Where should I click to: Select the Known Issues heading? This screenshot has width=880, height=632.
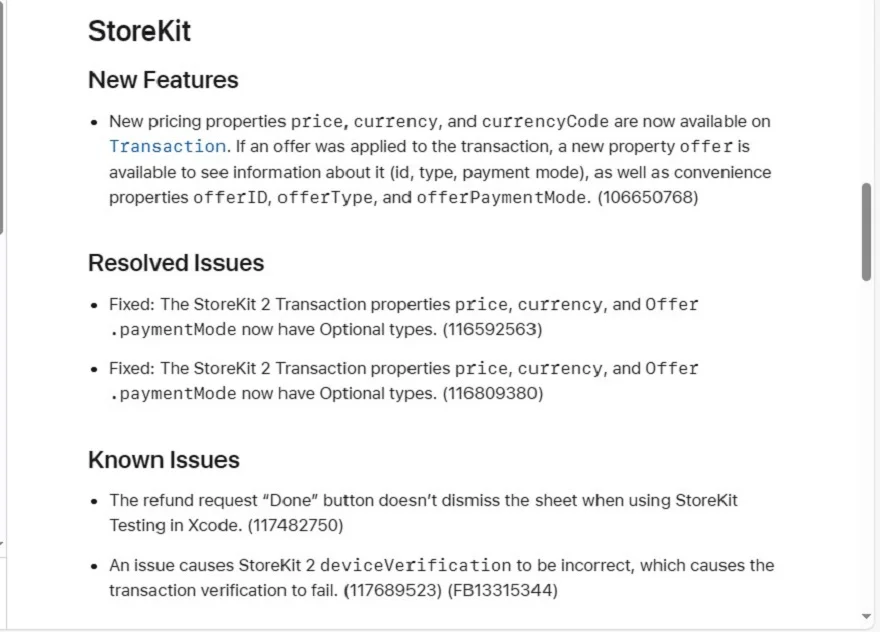pyautogui.click(x=163, y=460)
